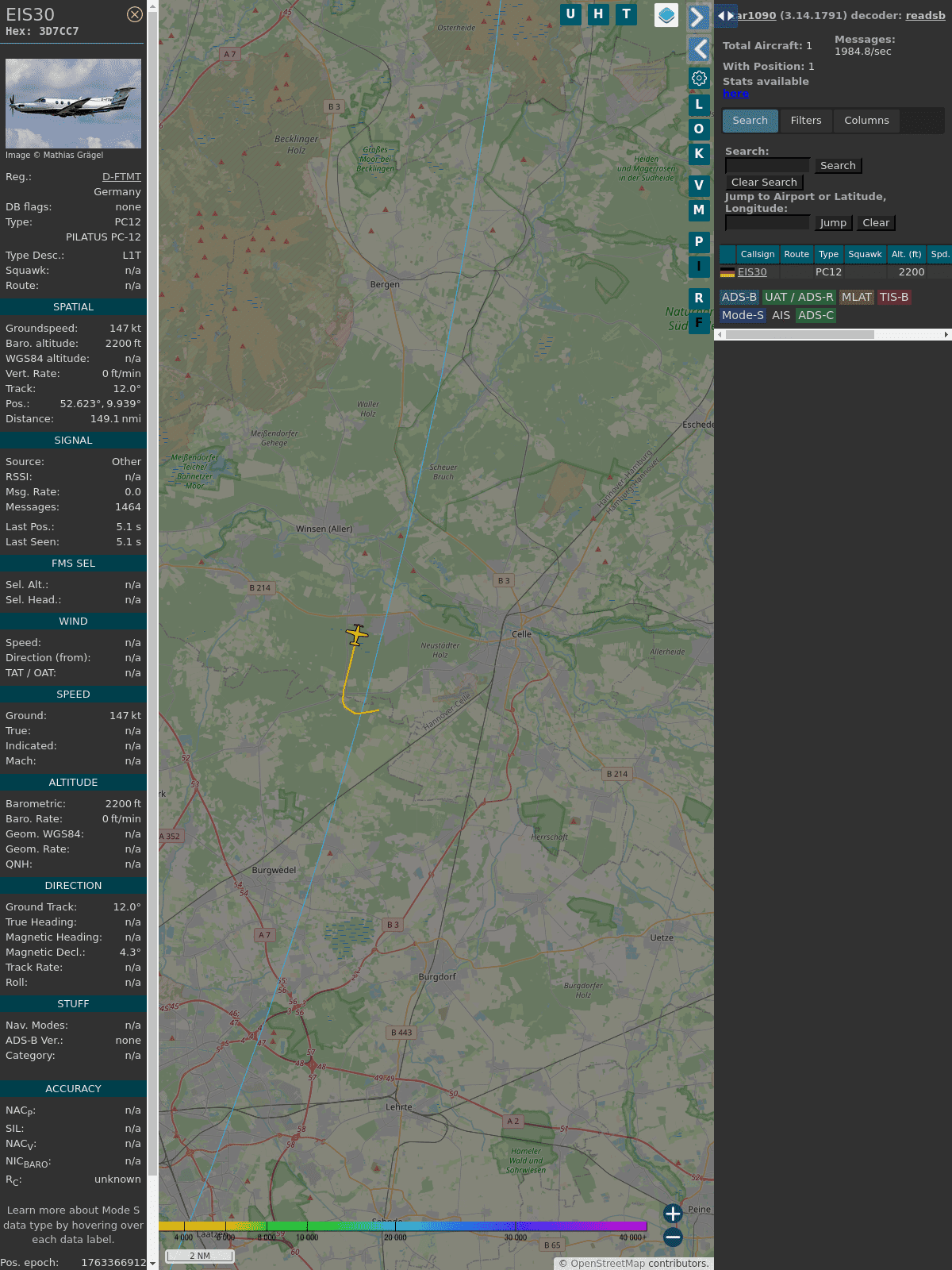The width and height of the screenshot is (952, 1270).
Task: Sort table by Spd. column
Action: (939, 254)
